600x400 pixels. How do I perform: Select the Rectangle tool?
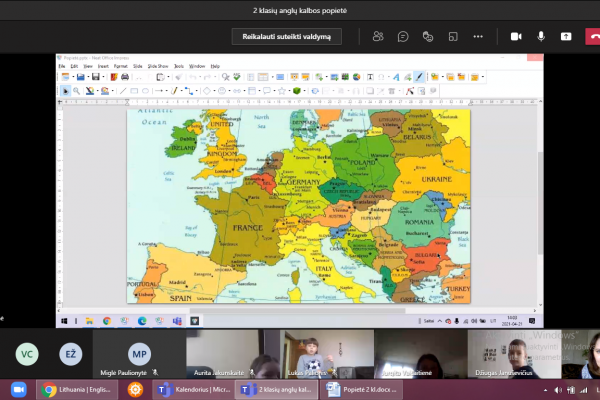(134, 91)
